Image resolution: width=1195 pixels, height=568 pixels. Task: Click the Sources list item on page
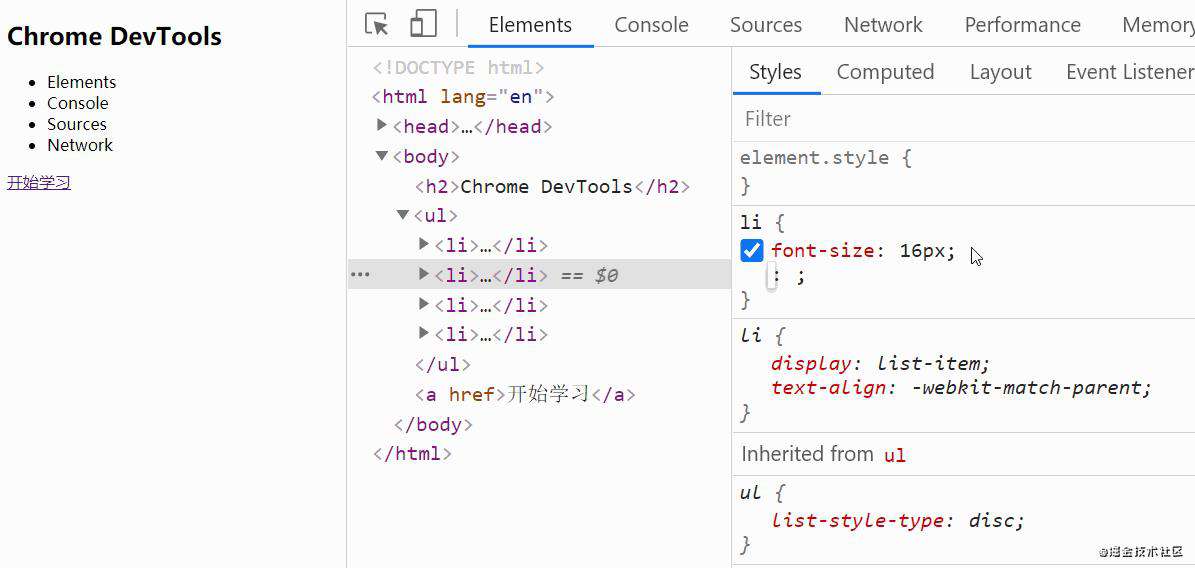(77, 124)
